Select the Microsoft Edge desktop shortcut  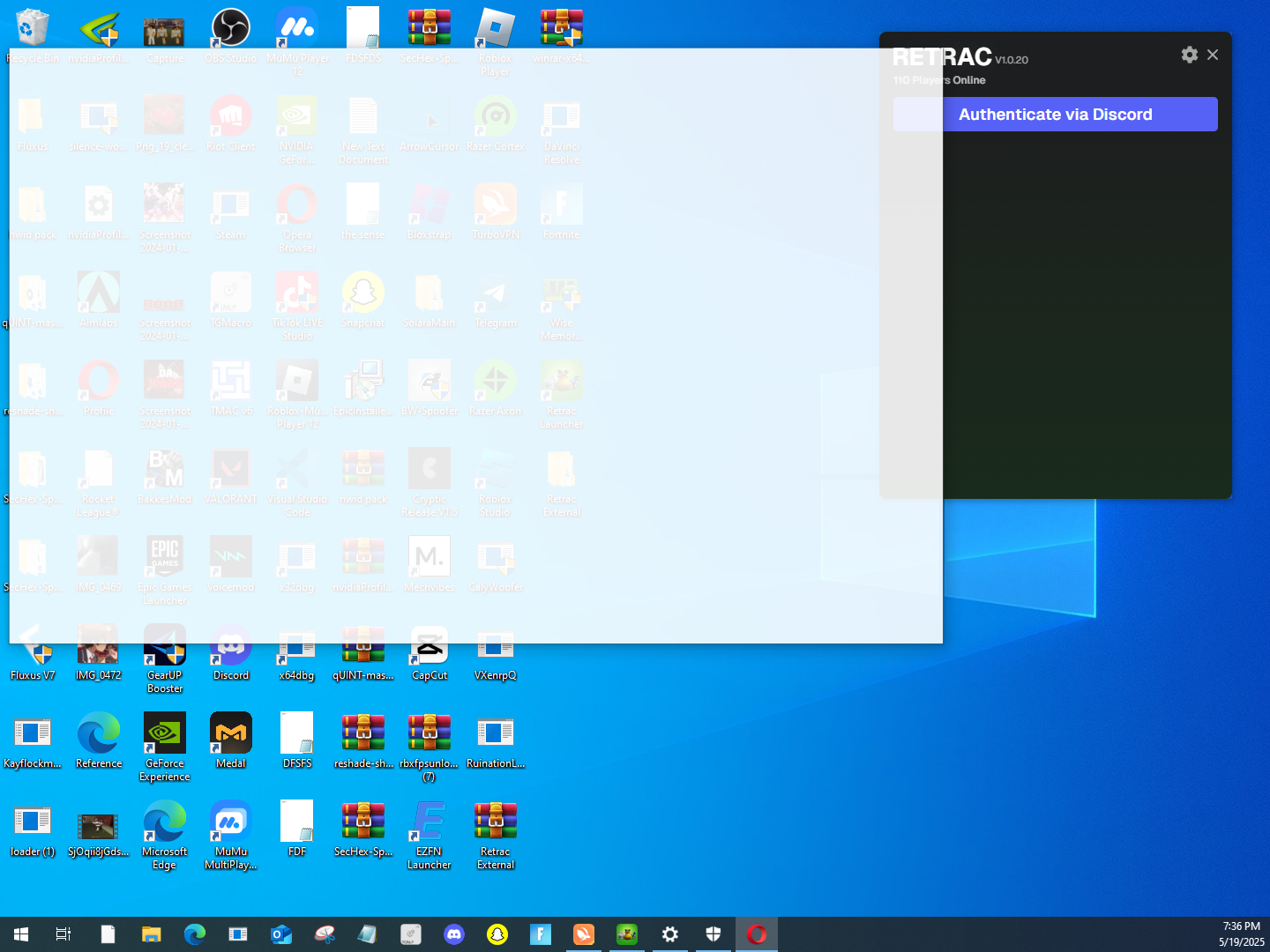click(165, 836)
